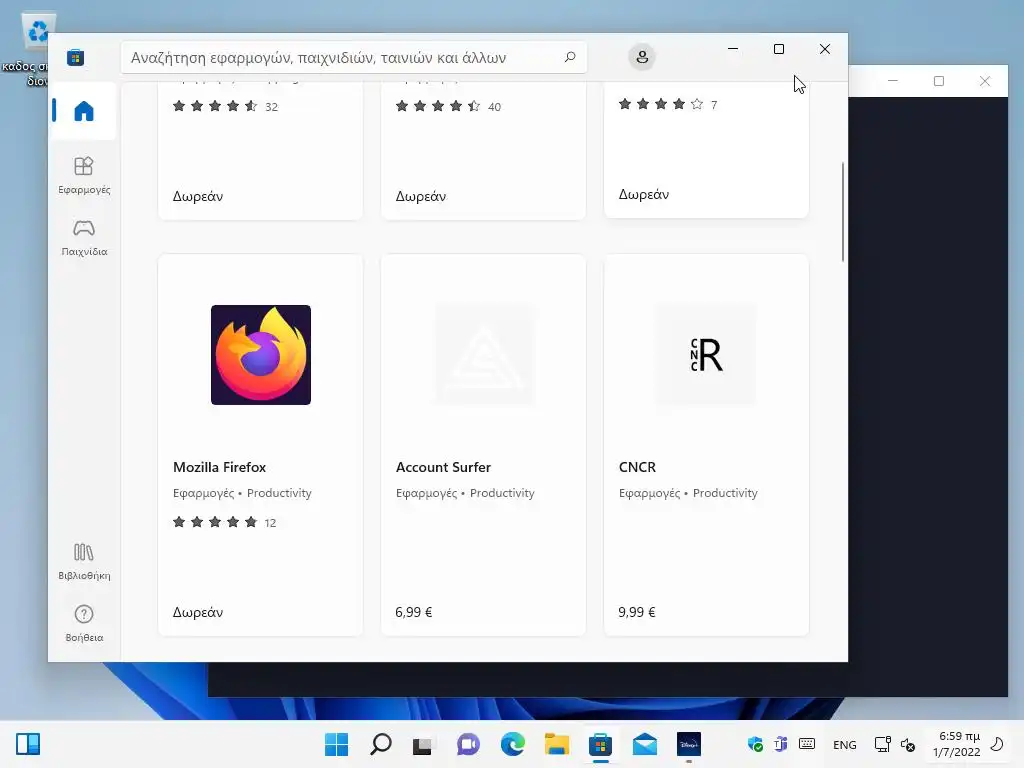Click the star rating with 32 reviews
Viewport: 1024px width, 768px height.
pos(225,106)
